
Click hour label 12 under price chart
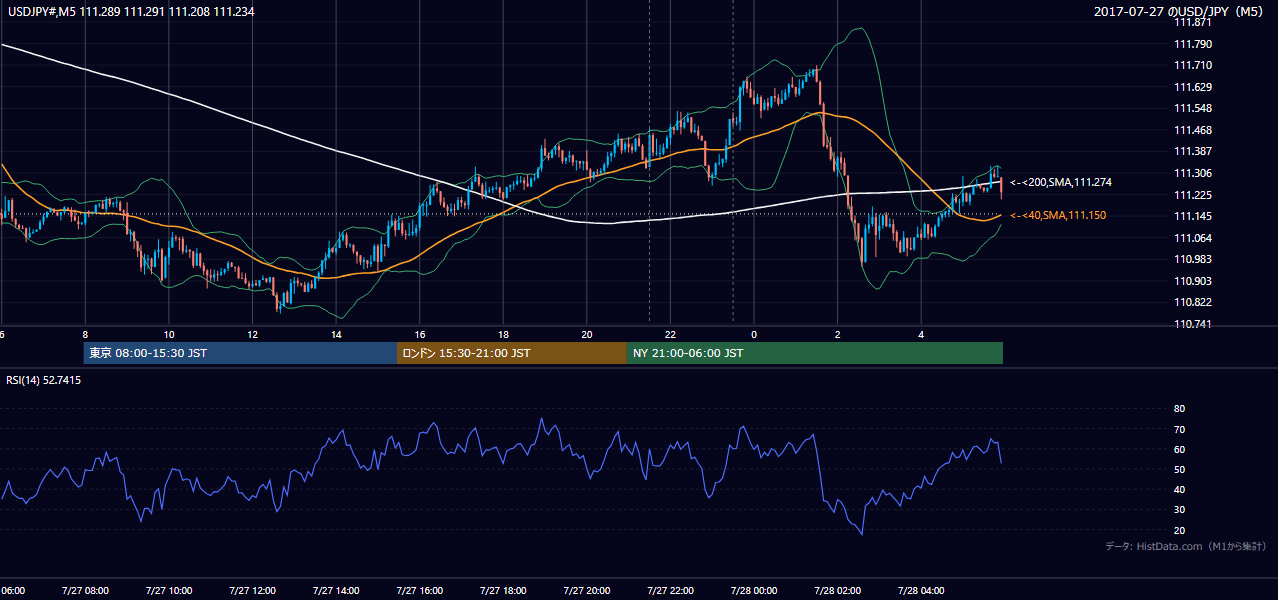click(x=253, y=334)
